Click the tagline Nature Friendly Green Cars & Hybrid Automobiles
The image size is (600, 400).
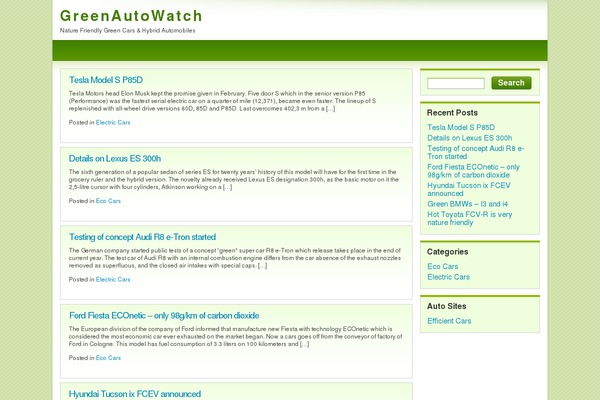point(127,31)
